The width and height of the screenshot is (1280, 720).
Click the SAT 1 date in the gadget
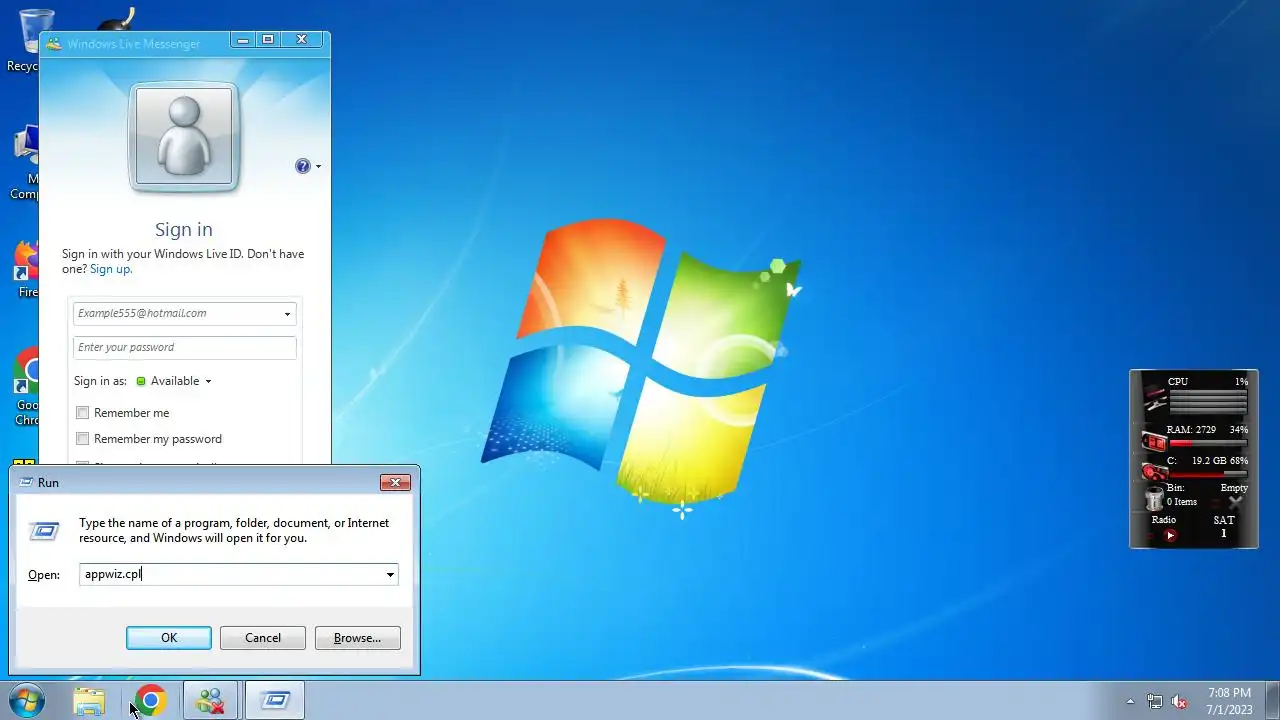click(x=1223, y=527)
